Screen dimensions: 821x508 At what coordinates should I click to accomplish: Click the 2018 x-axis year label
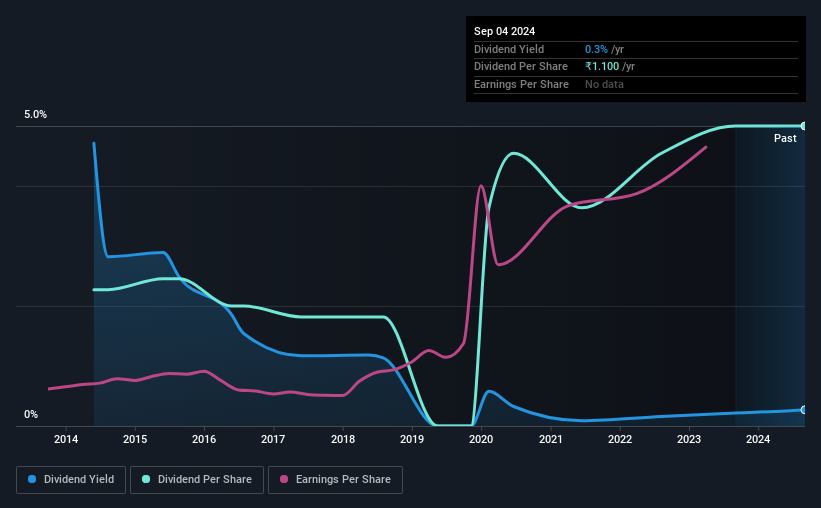click(343, 439)
